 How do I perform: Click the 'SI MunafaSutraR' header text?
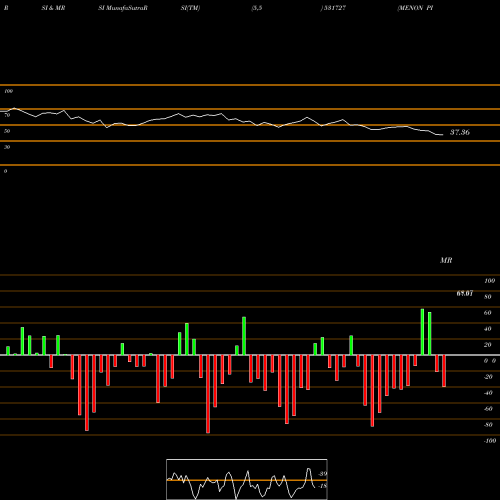[x=123, y=8]
